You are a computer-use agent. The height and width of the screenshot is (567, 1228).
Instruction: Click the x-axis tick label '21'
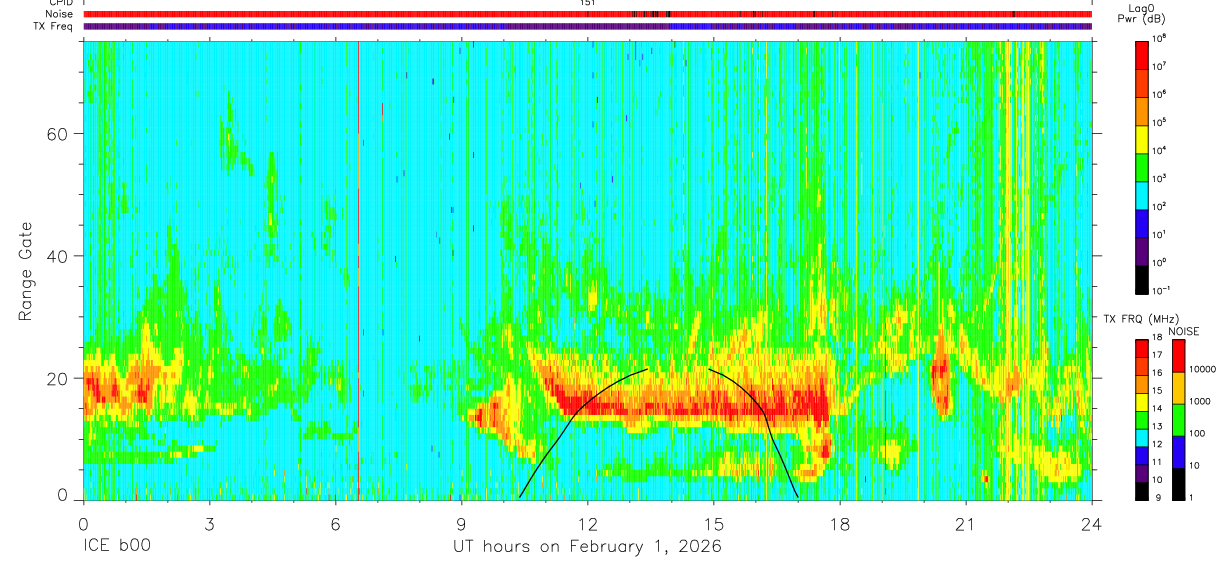pyautogui.click(x=966, y=524)
